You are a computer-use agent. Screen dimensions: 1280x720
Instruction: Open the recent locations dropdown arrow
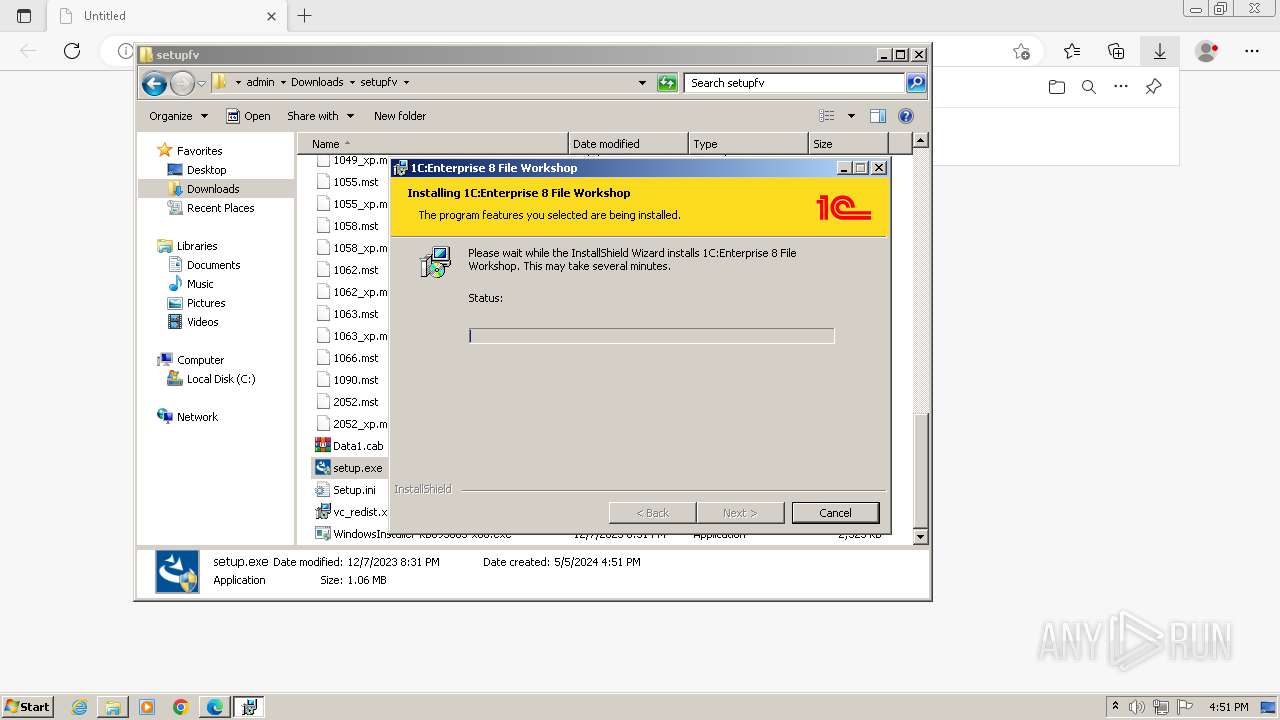coord(201,83)
